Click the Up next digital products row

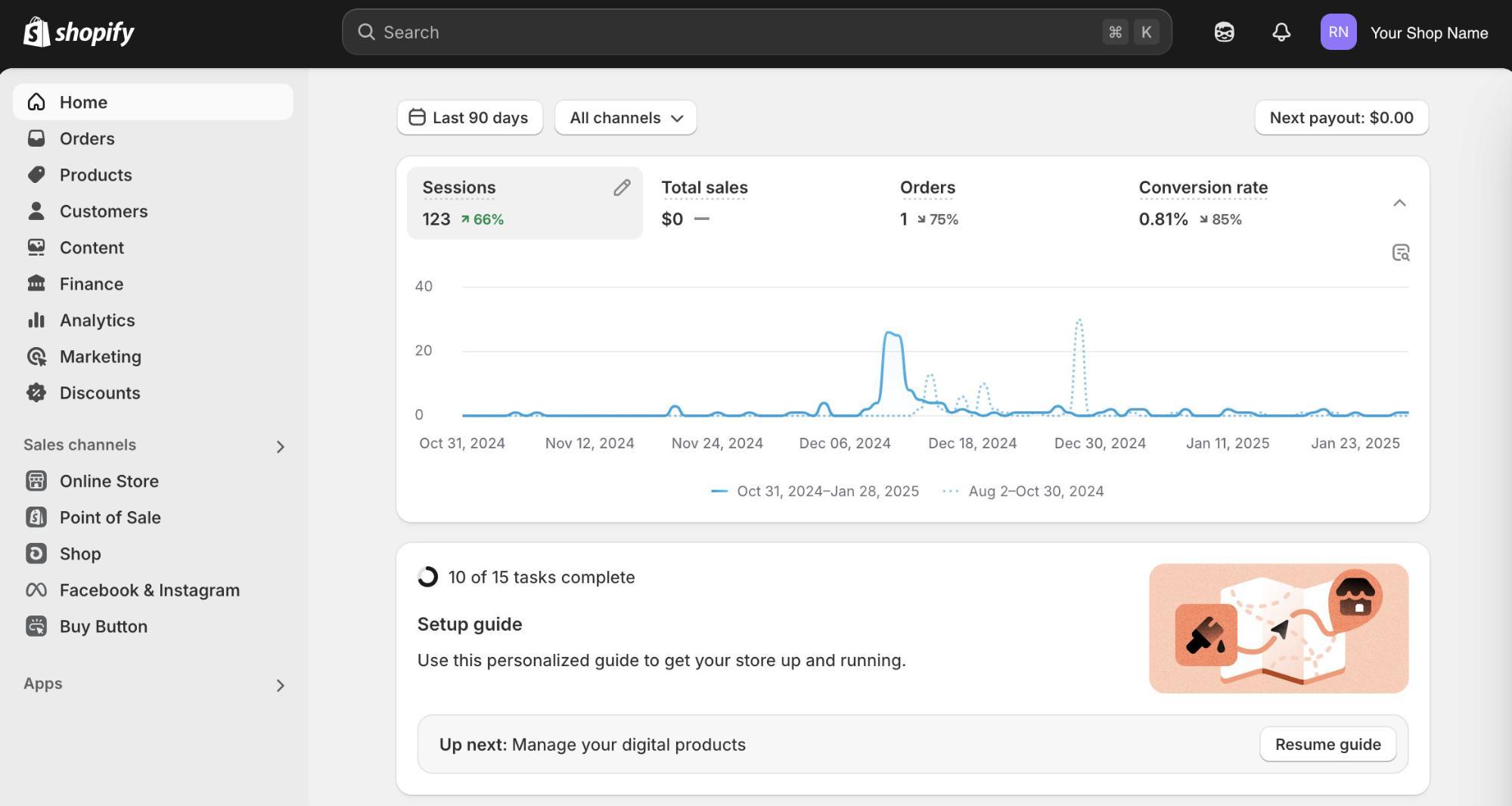coord(912,745)
